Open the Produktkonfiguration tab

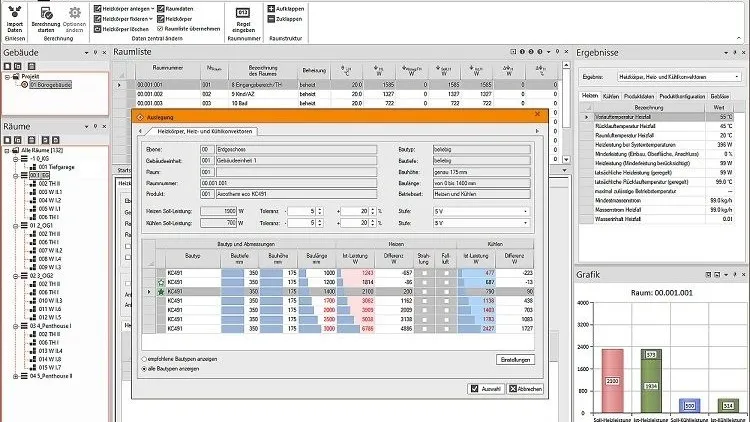tap(682, 96)
